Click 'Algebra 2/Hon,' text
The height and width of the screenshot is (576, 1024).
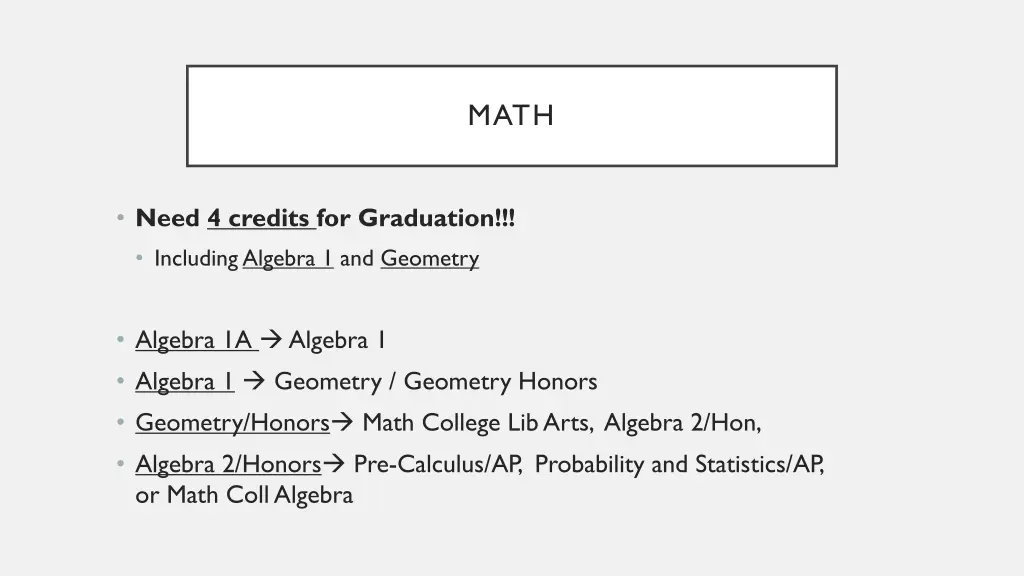[x=682, y=423]
